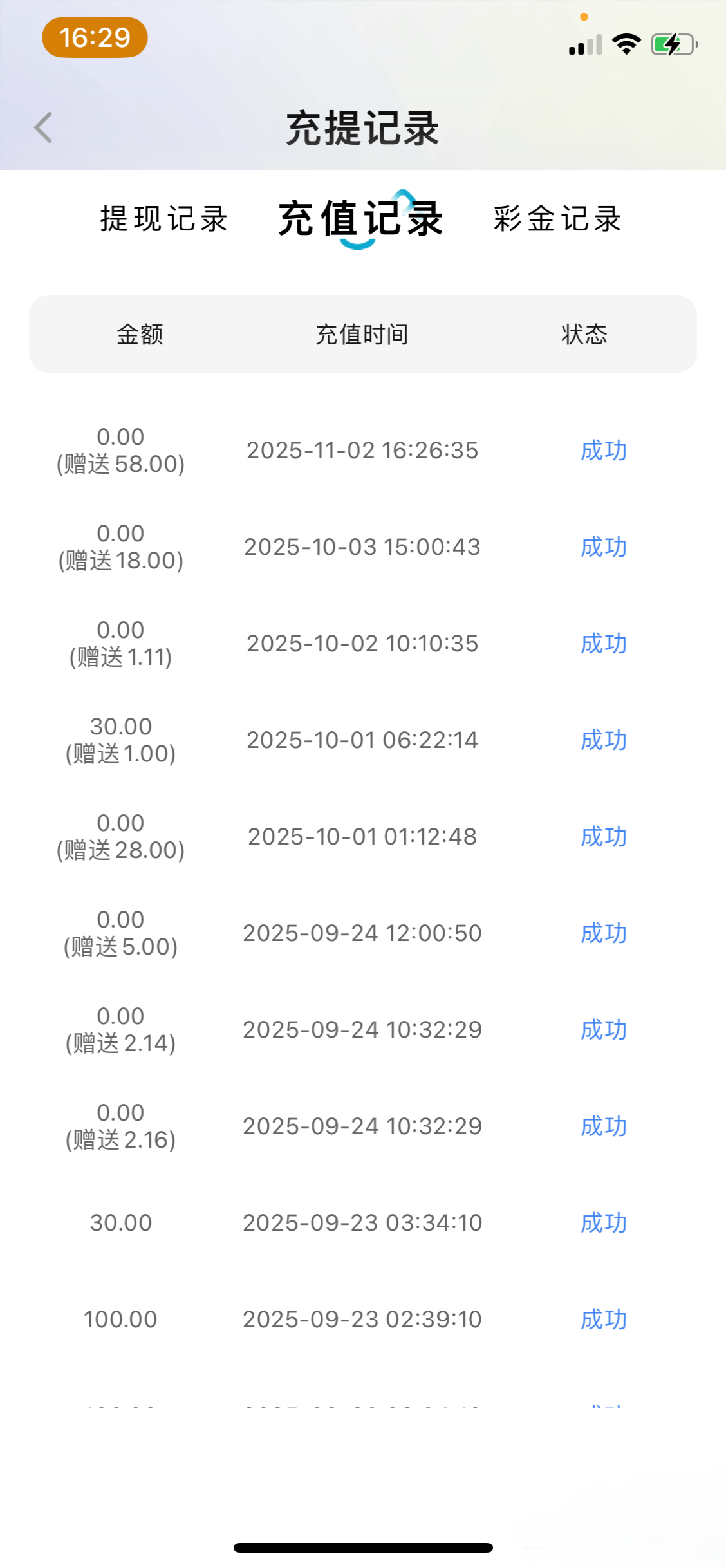Screen dimensions: 726x1568
Task: Select the 充值记录 tab
Action: point(360,219)
